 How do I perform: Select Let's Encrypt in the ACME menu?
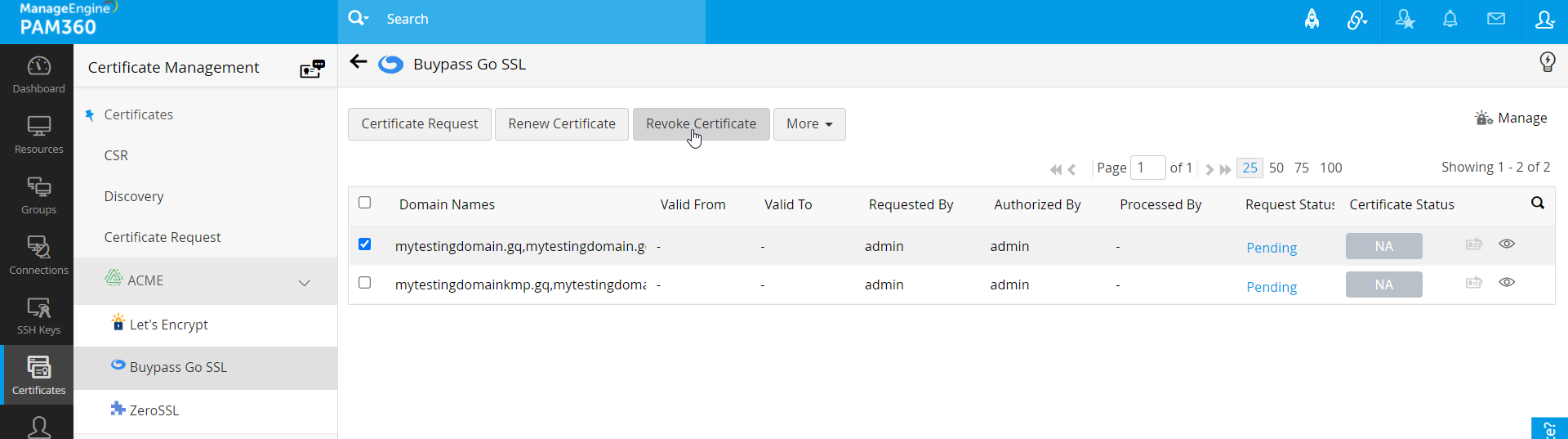coord(168,325)
